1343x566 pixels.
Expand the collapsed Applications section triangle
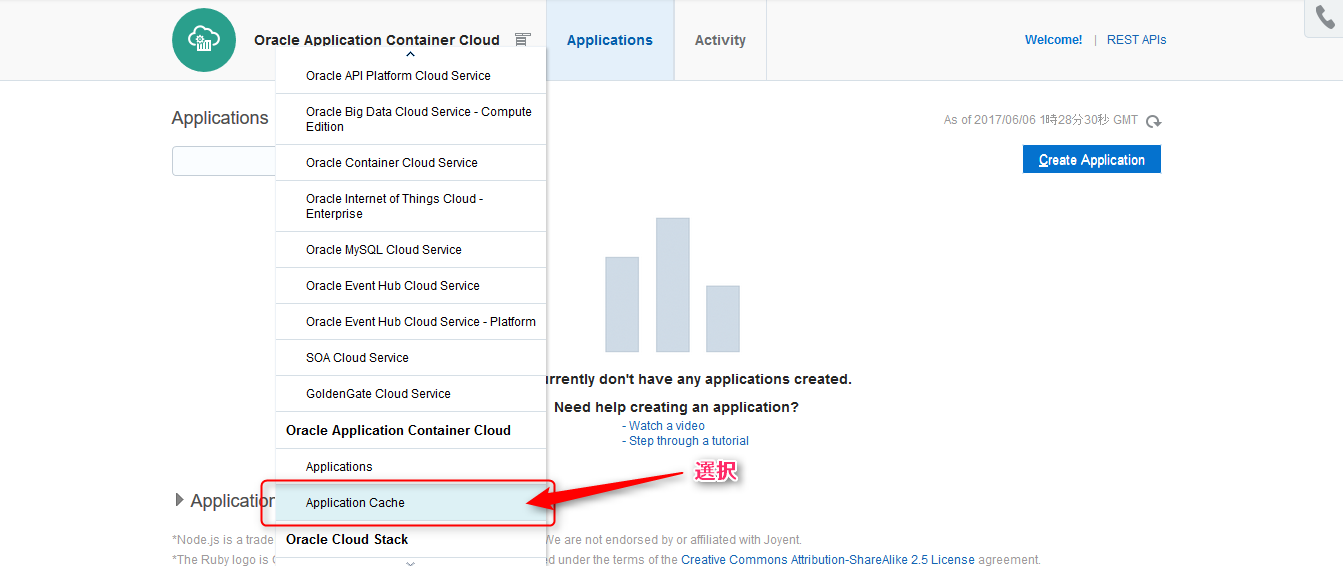click(x=180, y=500)
